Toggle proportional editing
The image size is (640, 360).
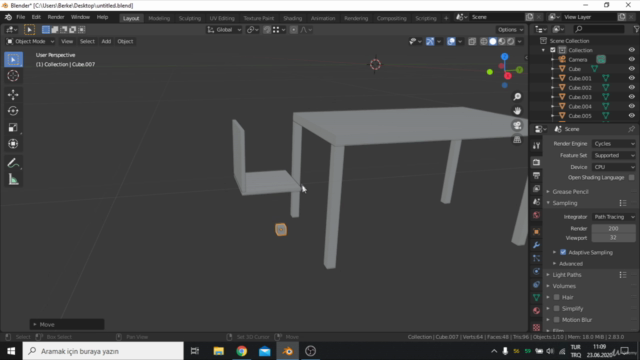pyautogui.click(x=293, y=30)
